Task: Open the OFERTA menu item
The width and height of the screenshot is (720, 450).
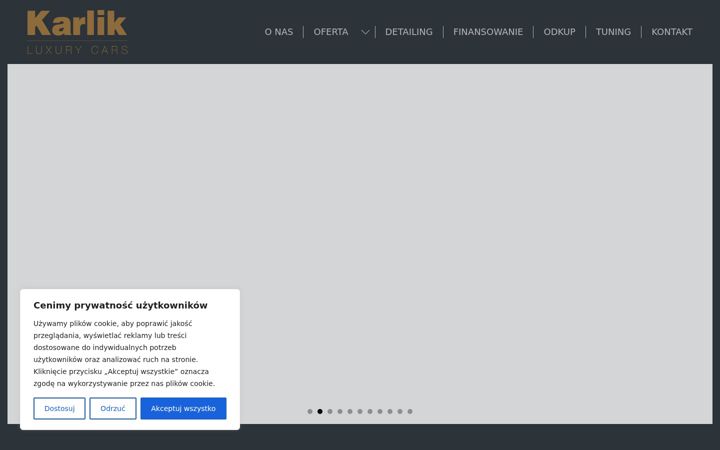Action: [331, 32]
